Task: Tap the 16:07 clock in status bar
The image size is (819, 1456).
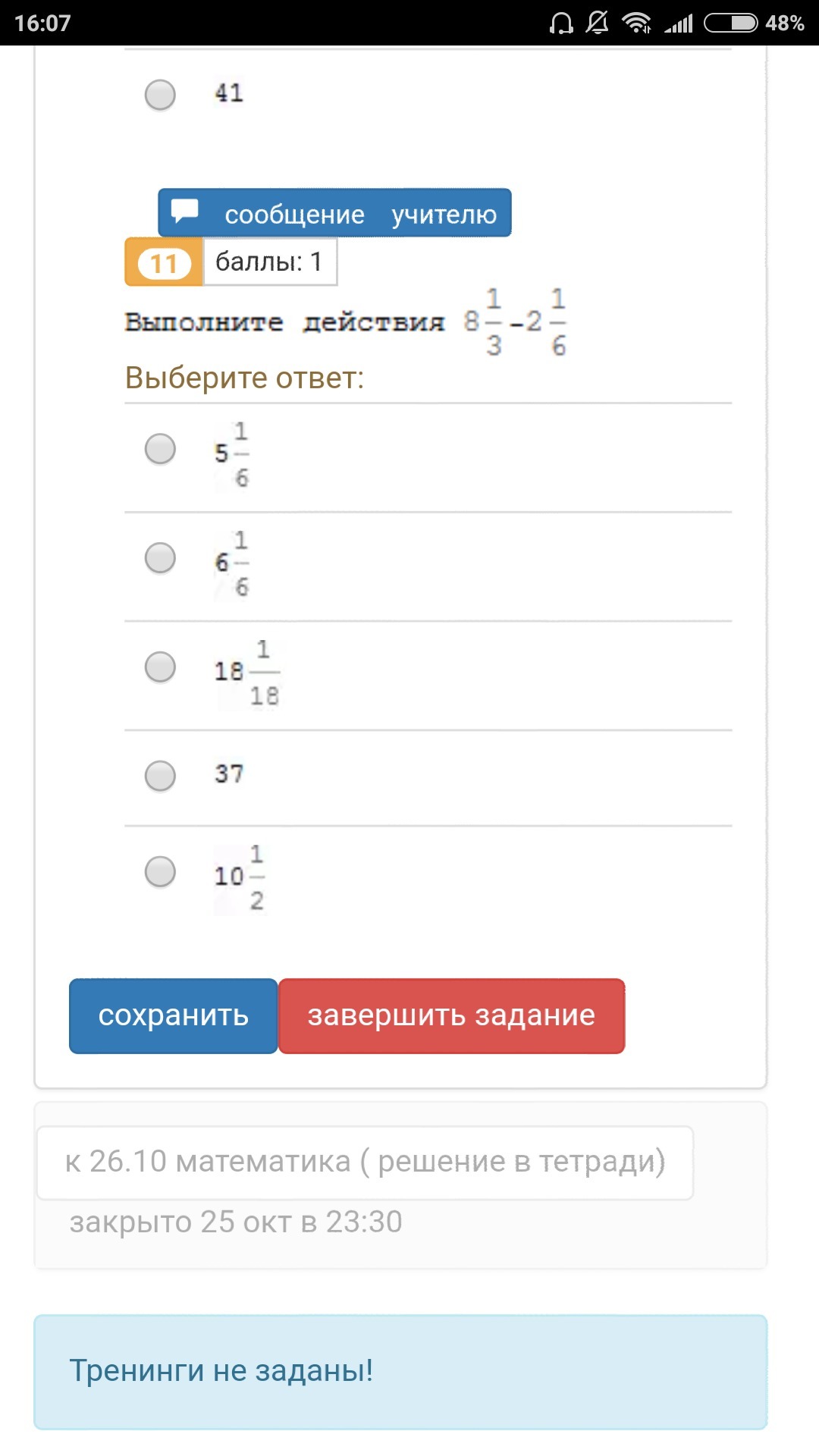Action: pos(42,24)
